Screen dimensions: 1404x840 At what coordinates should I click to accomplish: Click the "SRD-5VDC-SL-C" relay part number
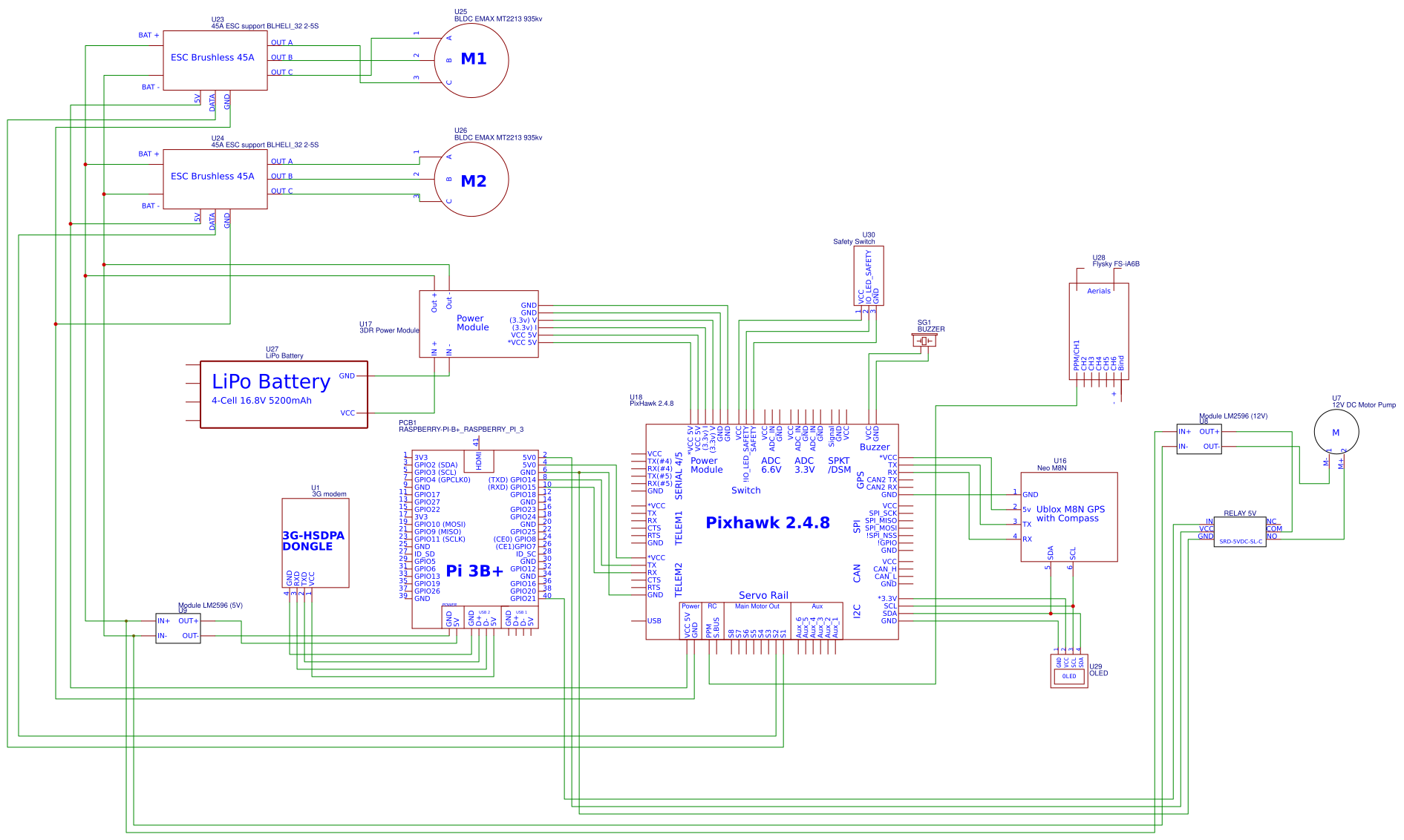tap(1241, 542)
